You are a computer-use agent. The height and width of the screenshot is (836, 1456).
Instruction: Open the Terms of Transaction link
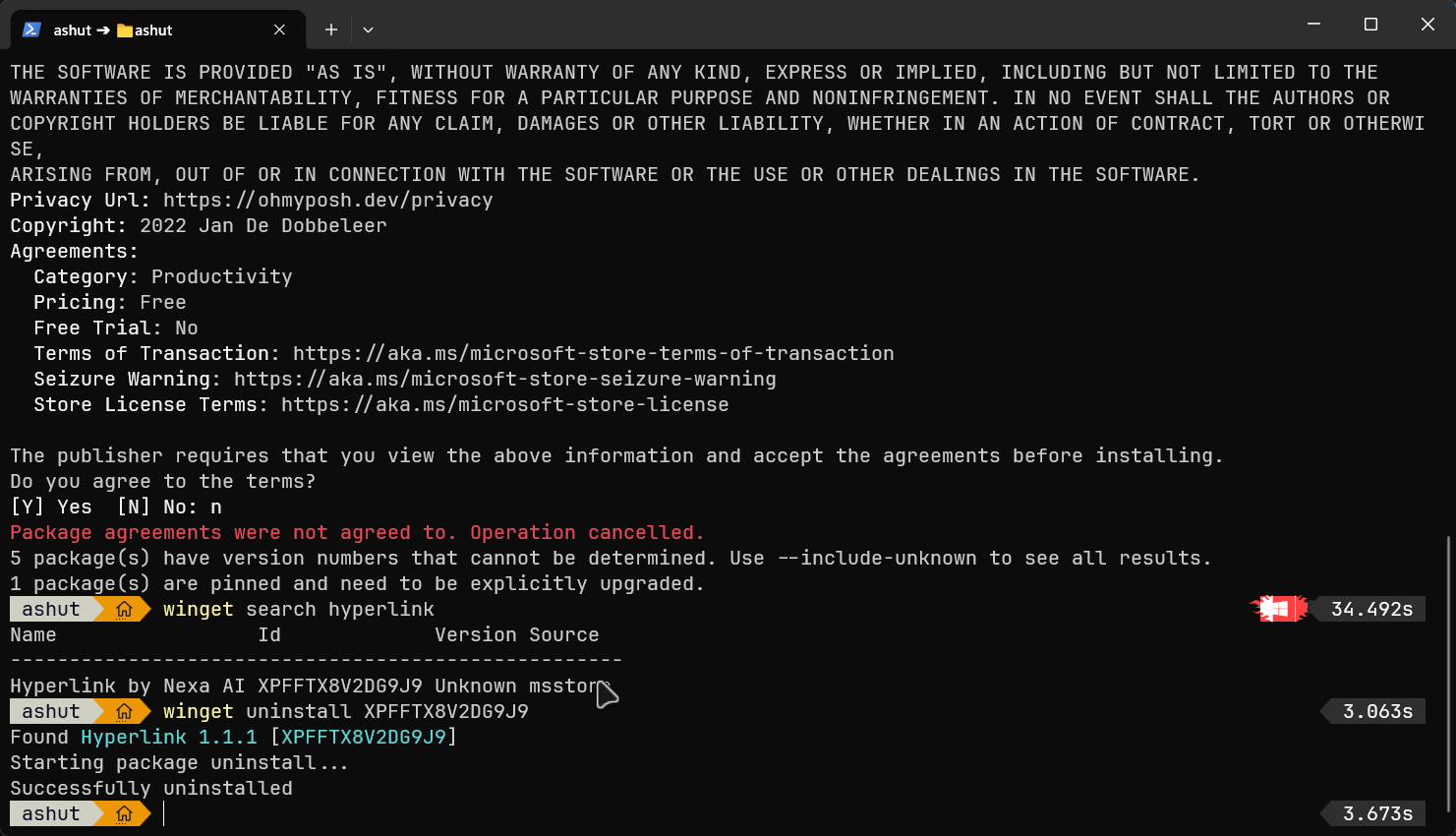point(593,354)
